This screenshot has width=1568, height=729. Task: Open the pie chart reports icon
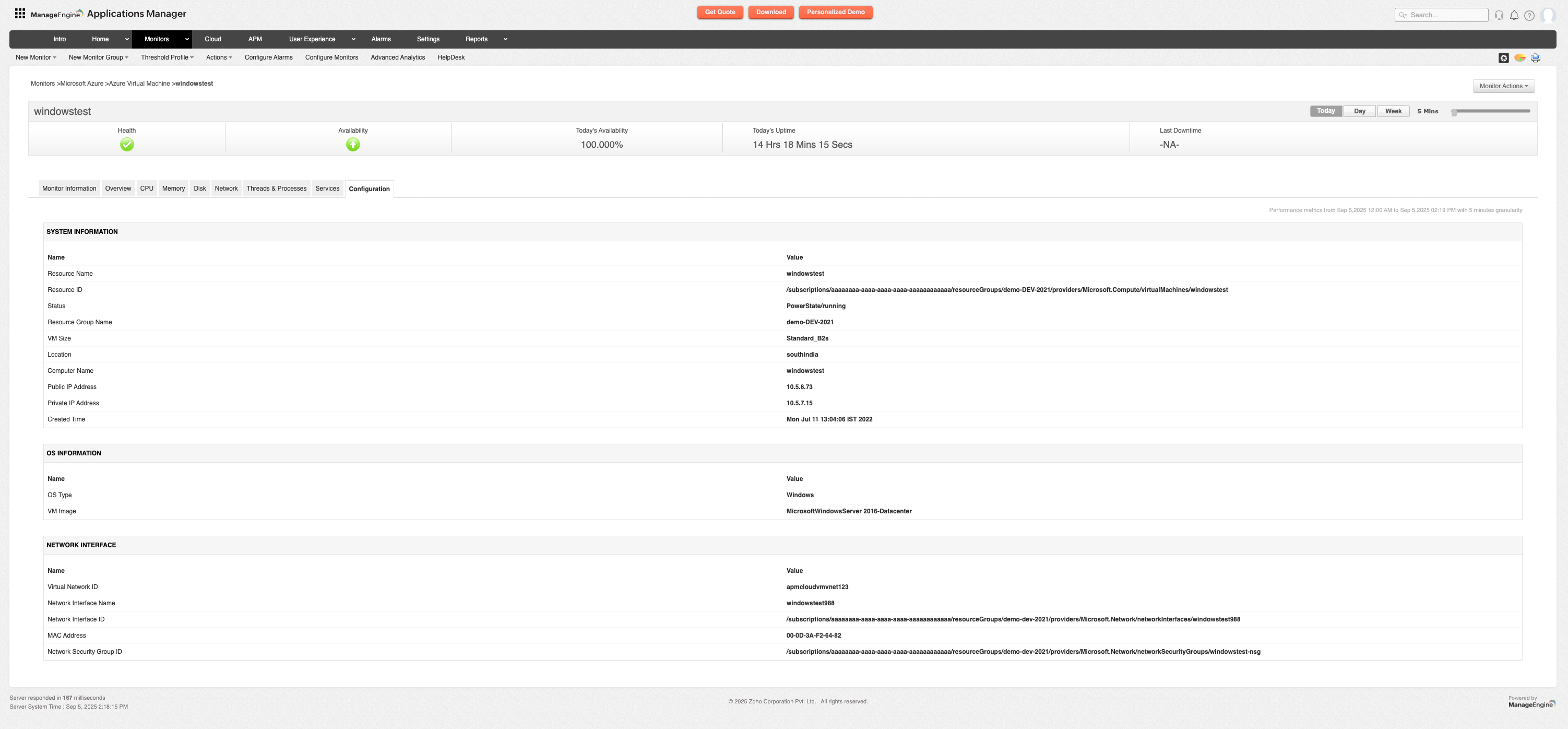point(1519,57)
